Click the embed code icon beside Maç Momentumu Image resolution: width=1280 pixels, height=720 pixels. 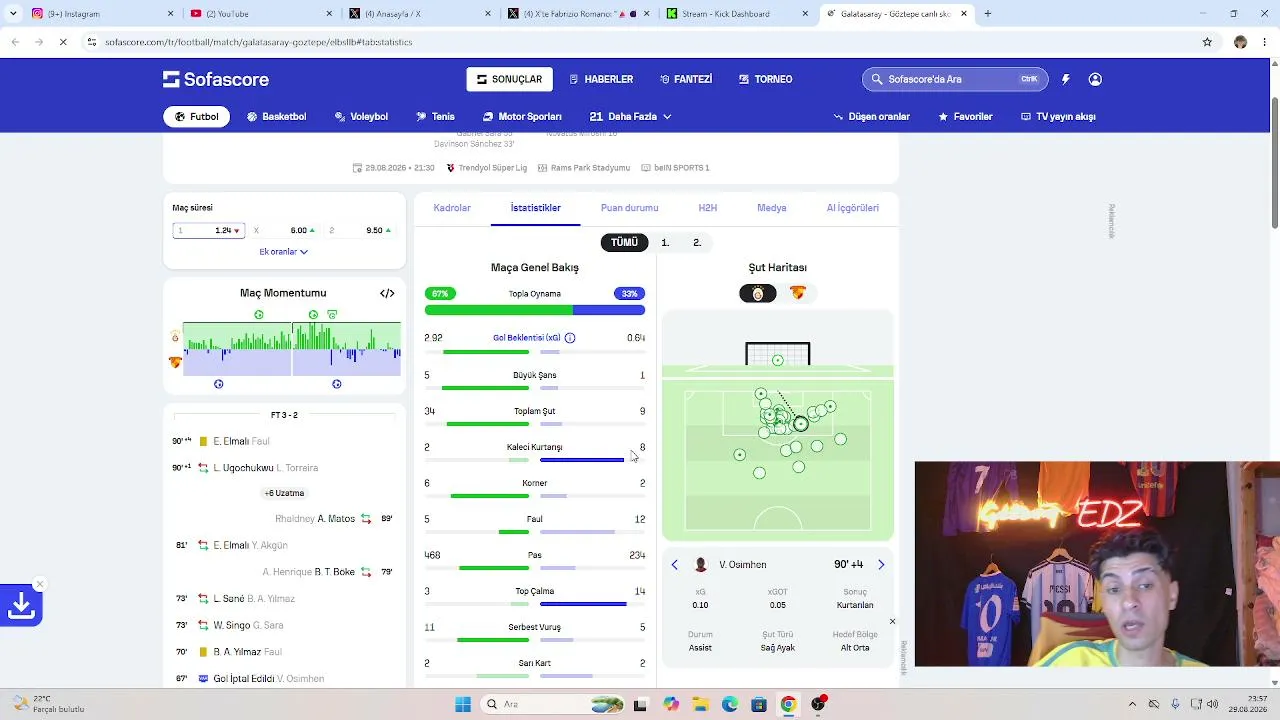tap(387, 293)
